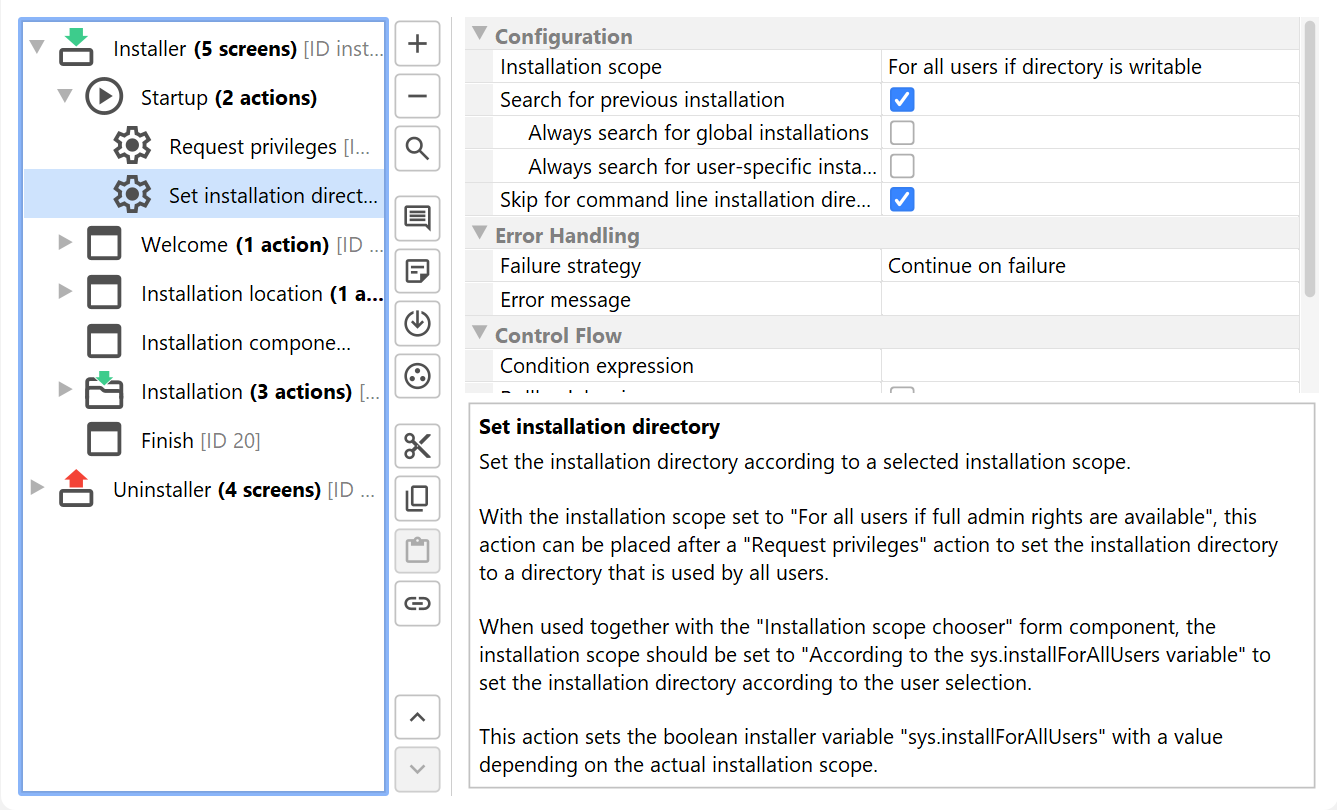This screenshot has height=810, width=1337.
Task: Click the Condition expression input field
Action: [1090, 366]
